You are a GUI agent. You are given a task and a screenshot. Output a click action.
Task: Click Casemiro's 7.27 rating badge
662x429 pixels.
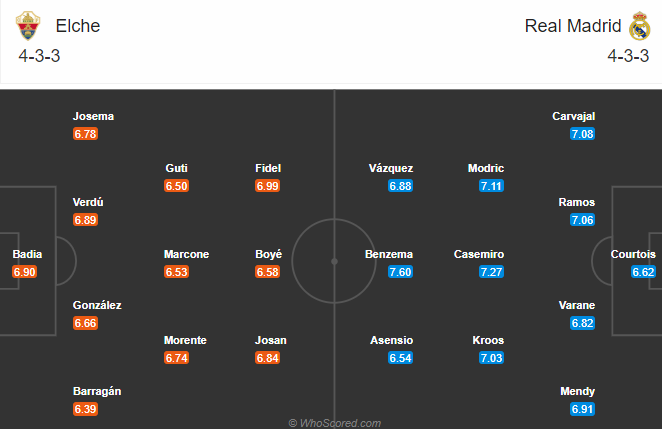point(492,272)
